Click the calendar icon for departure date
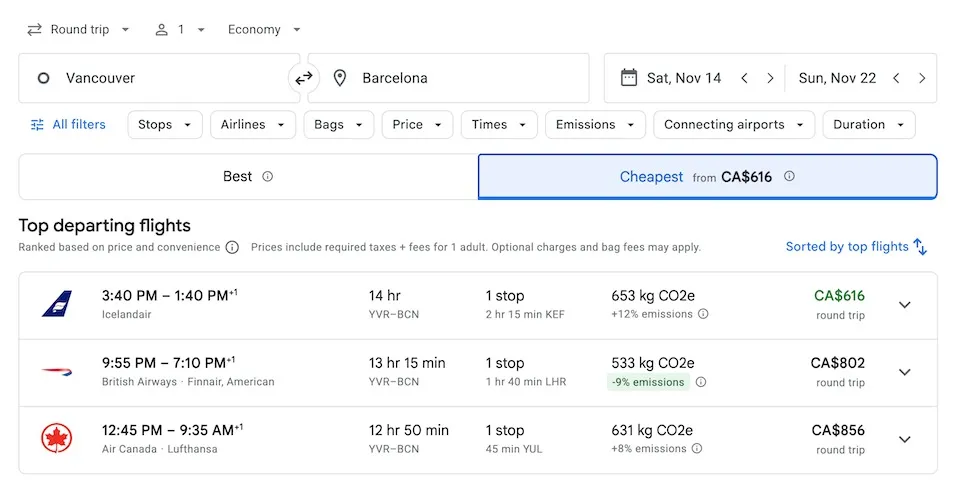This screenshot has width=960, height=481. tap(629, 78)
